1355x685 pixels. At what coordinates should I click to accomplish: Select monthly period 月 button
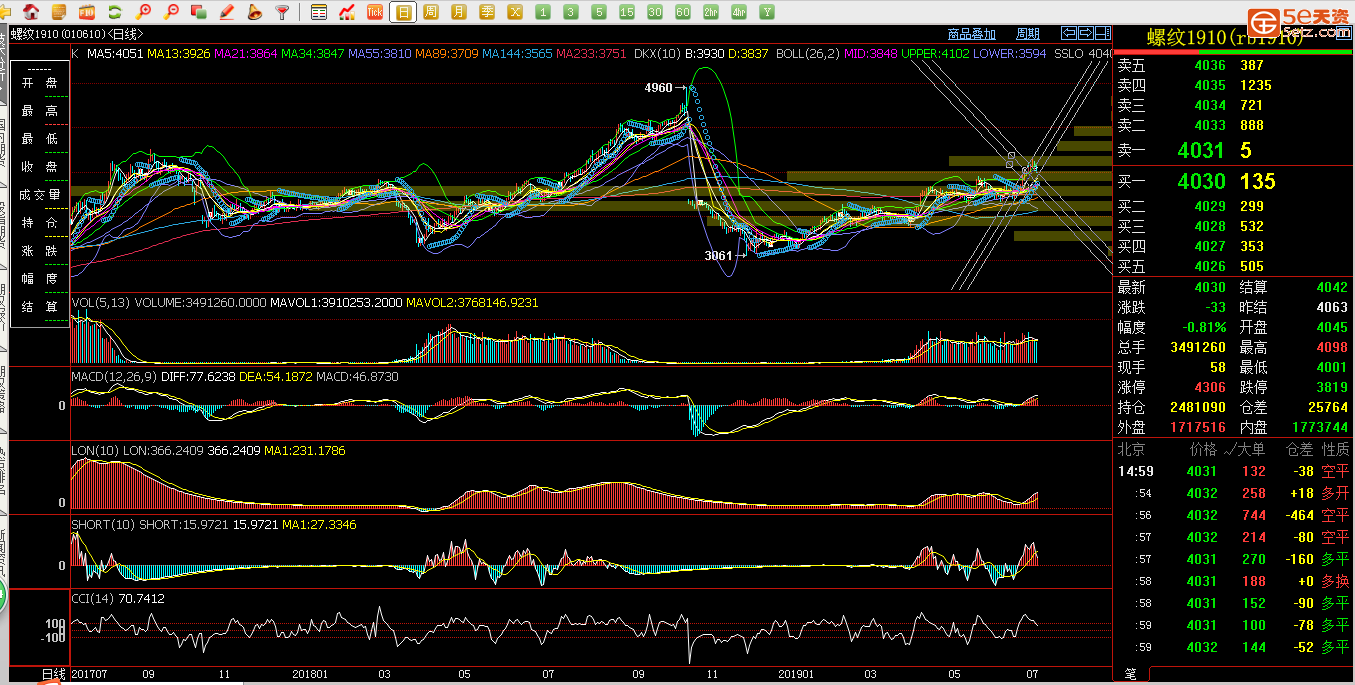click(458, 12)
